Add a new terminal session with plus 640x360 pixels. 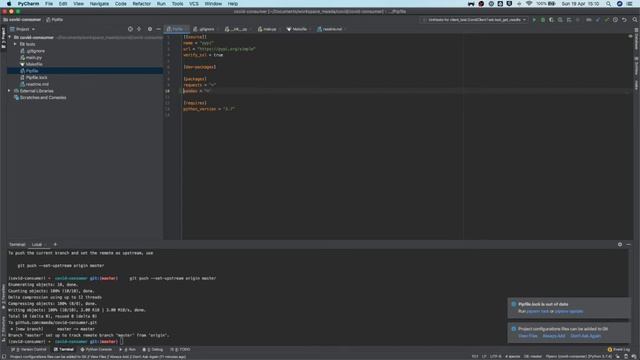pyautogui.click(x=55, y=244)
